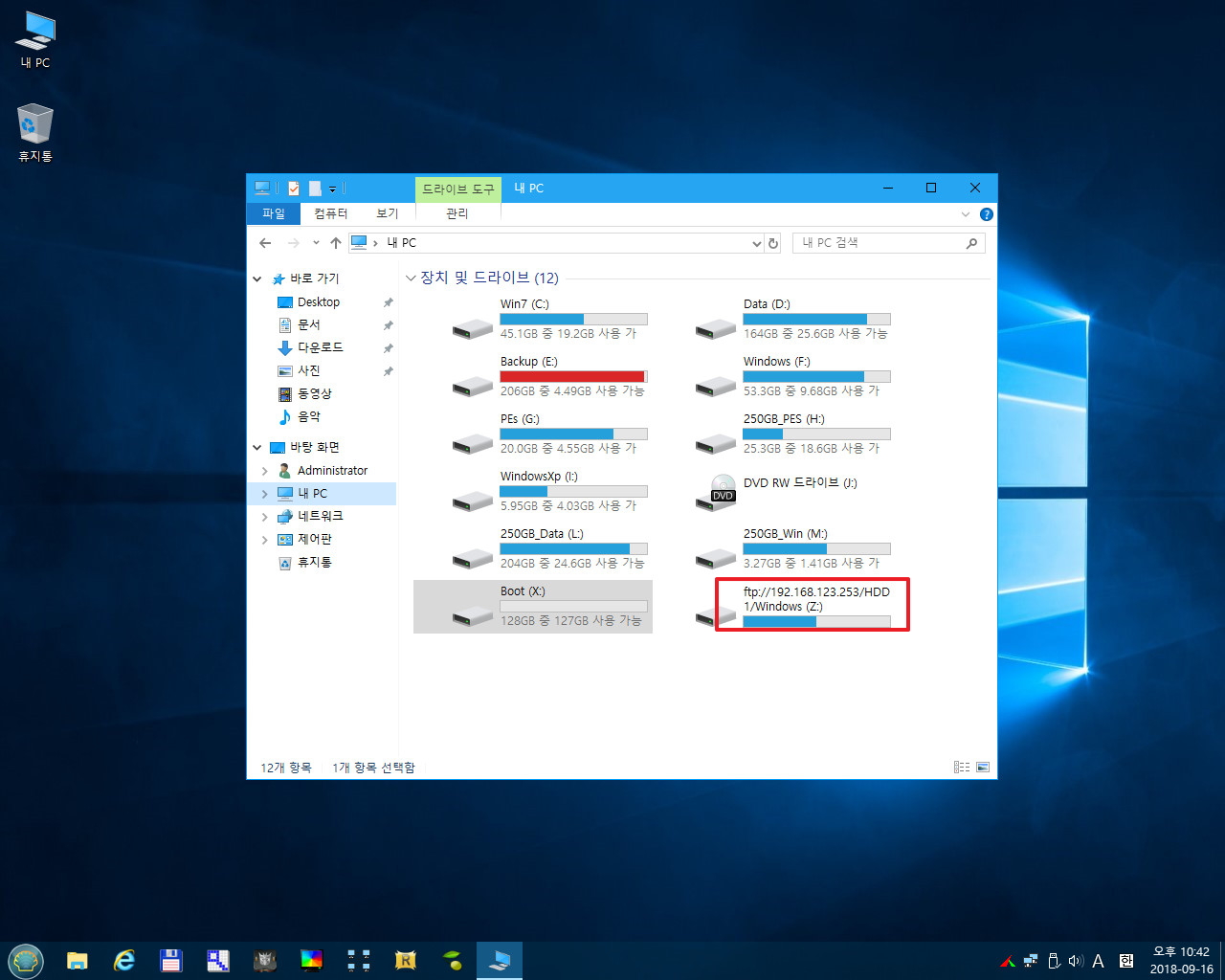Expand the 제어판 tree node
This screenshot has height=980, width=1225.
pyautogui.click(x=265, y=540)
